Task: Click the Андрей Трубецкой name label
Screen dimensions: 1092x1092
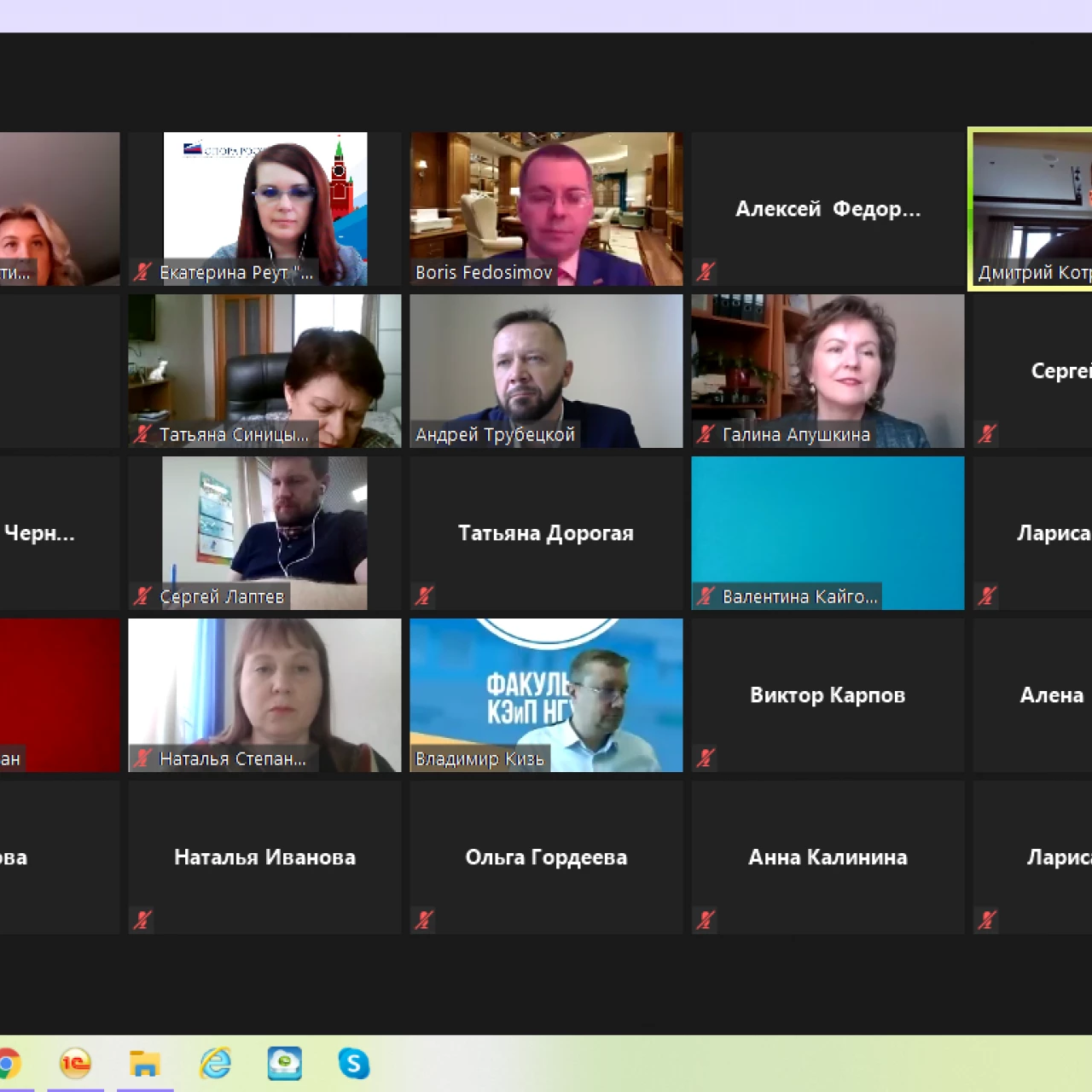Action: tap(495, 434)
